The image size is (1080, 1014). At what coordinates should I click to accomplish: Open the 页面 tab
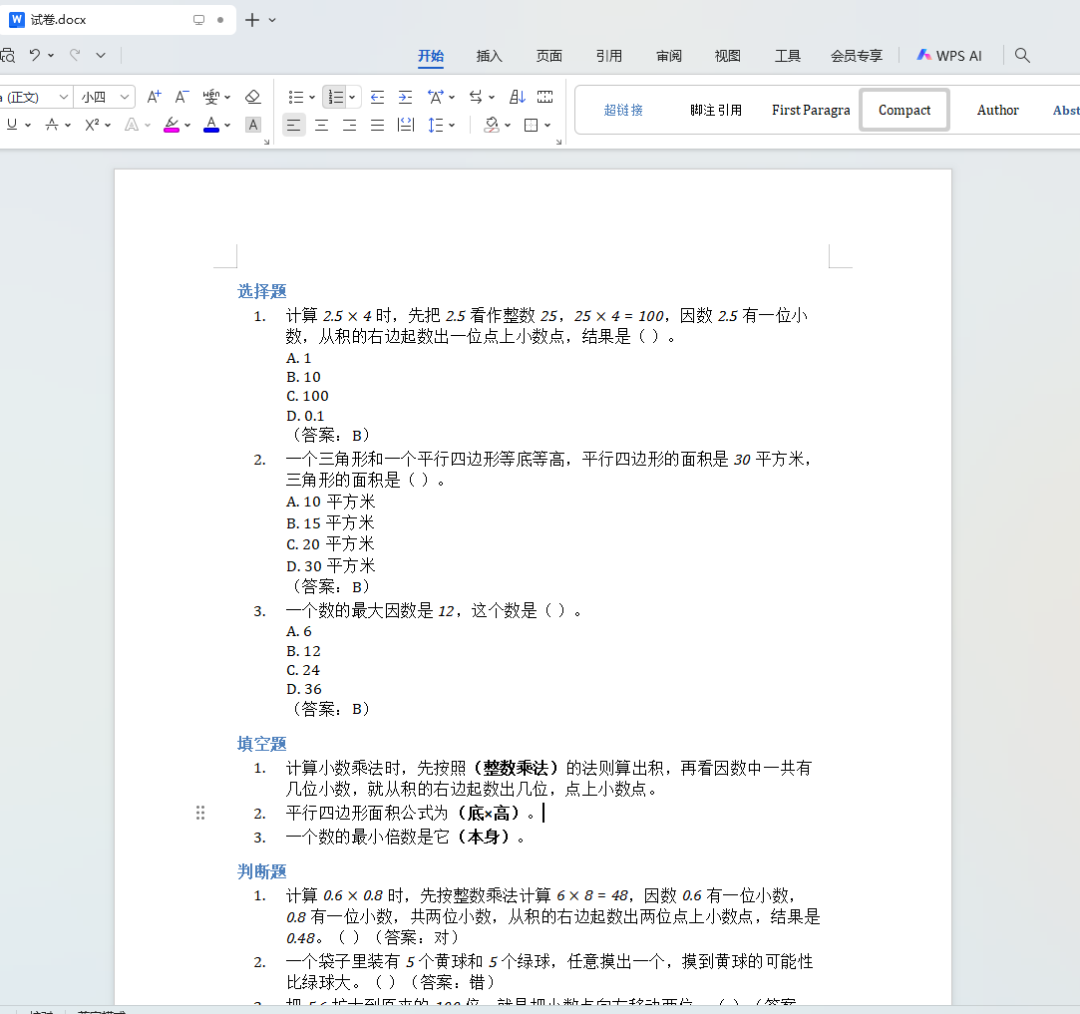click(549, 56)
